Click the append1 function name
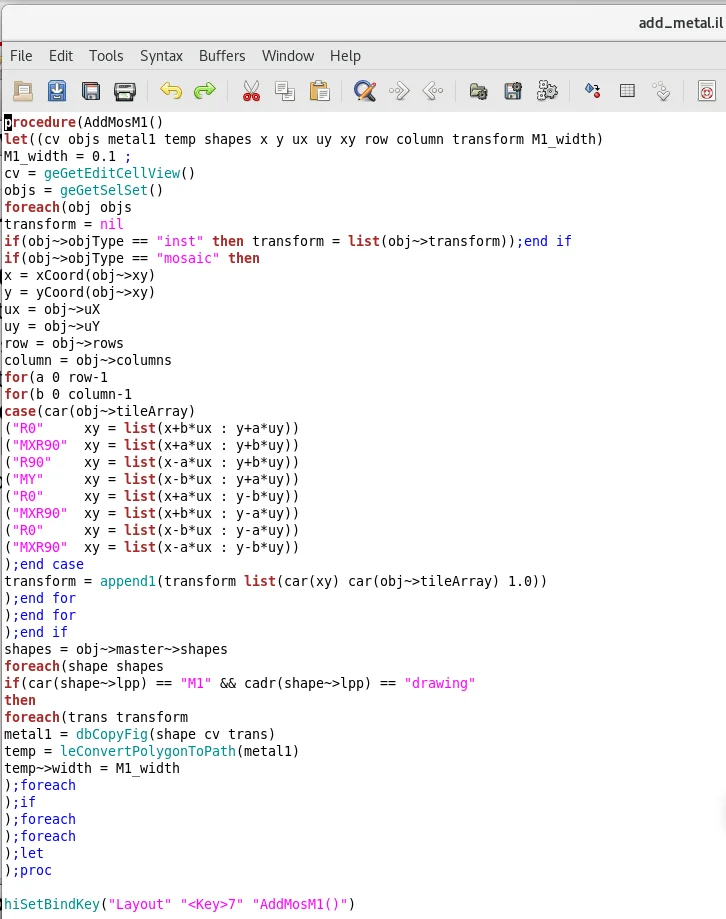The width and height of the screenshot is (726, 919). click(x=128, y=581)
